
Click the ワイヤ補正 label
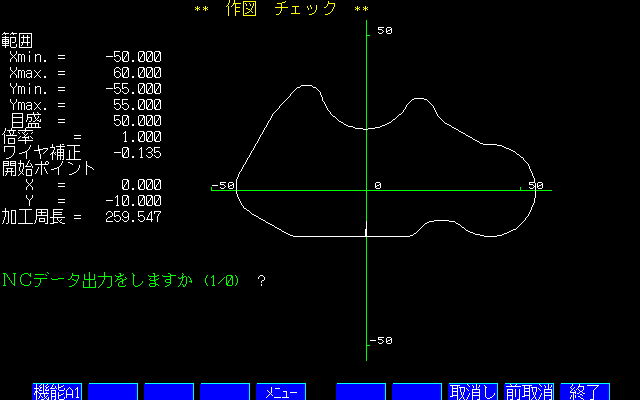(42, 153)
